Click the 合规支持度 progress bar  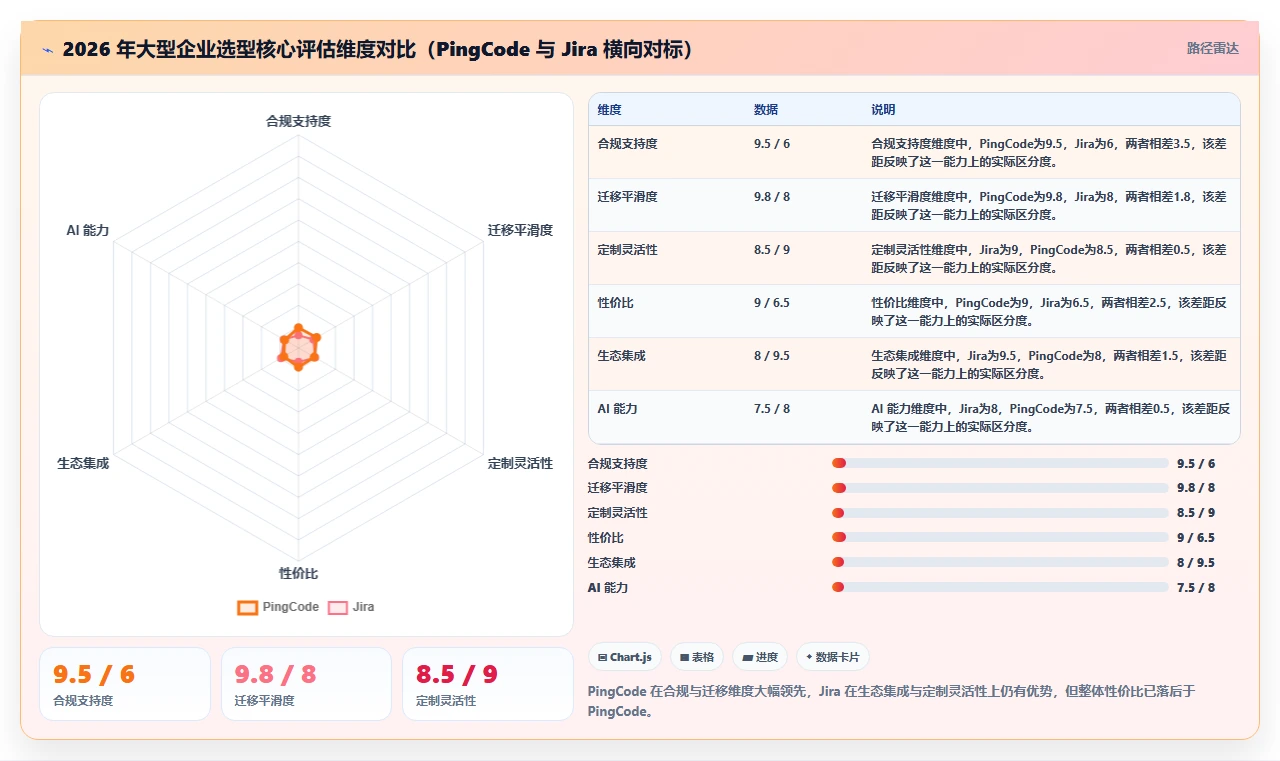tap(1000, 463)
